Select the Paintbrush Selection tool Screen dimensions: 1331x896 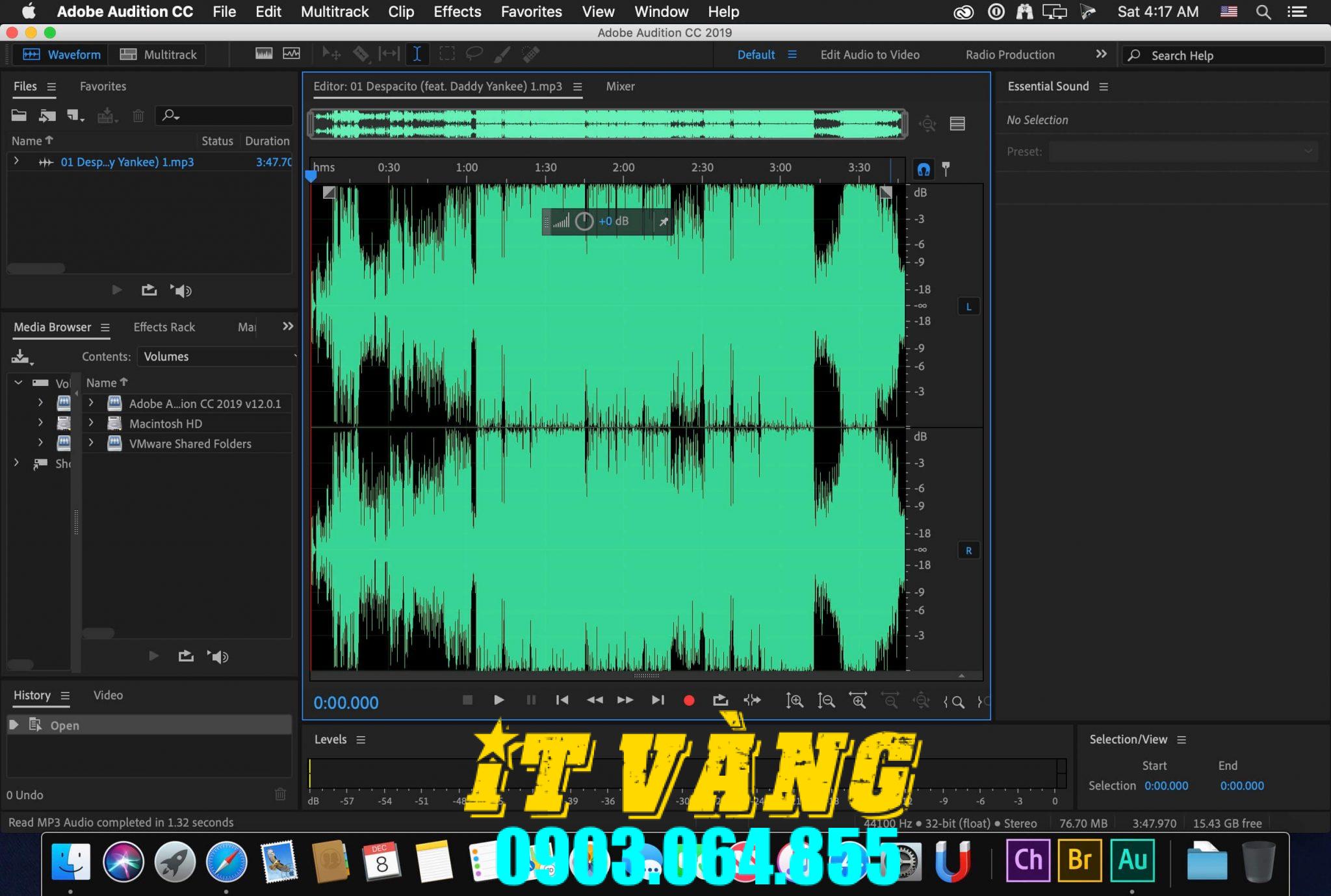pos(503,54)
